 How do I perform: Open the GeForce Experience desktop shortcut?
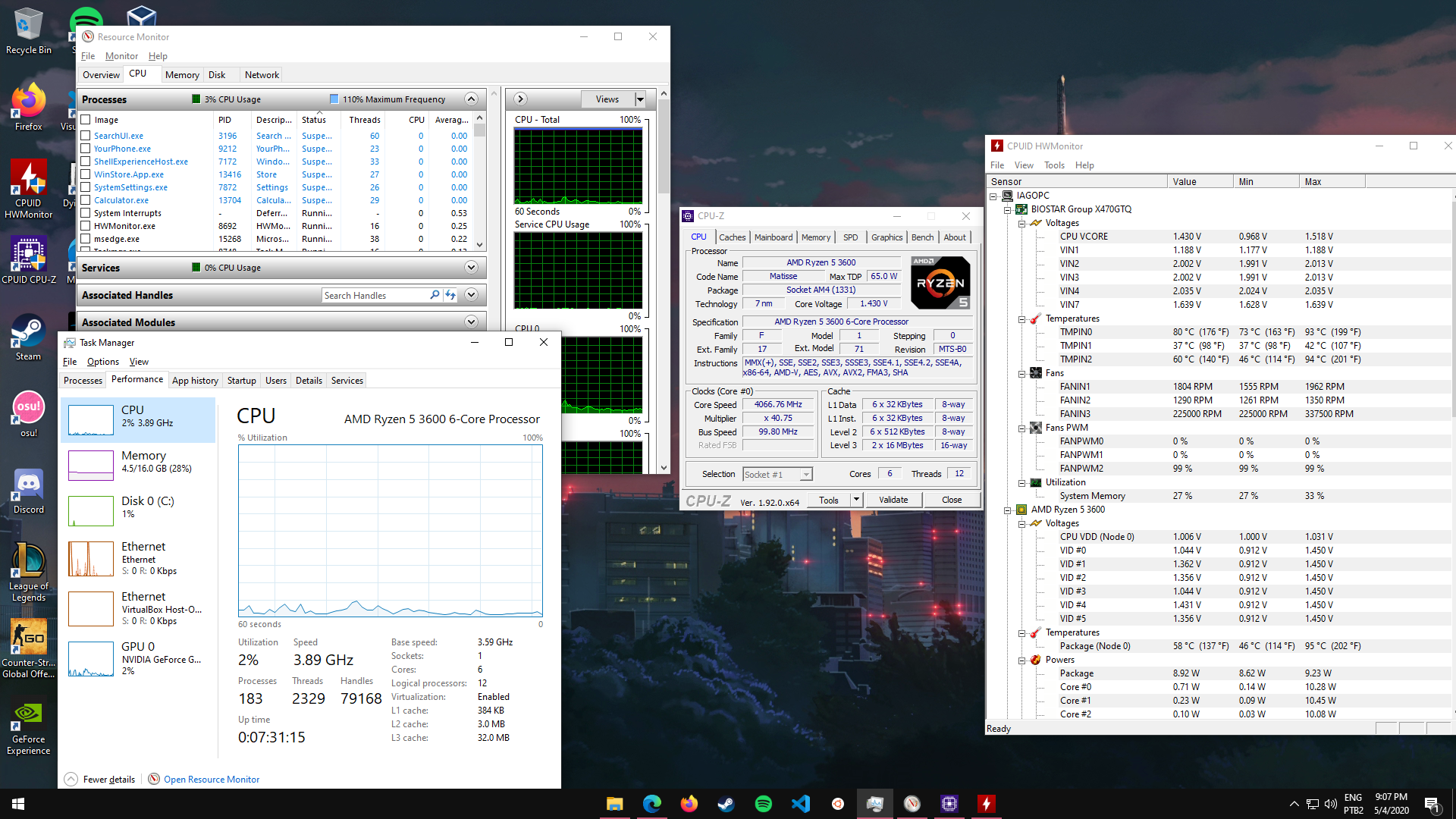coord(28,726)
